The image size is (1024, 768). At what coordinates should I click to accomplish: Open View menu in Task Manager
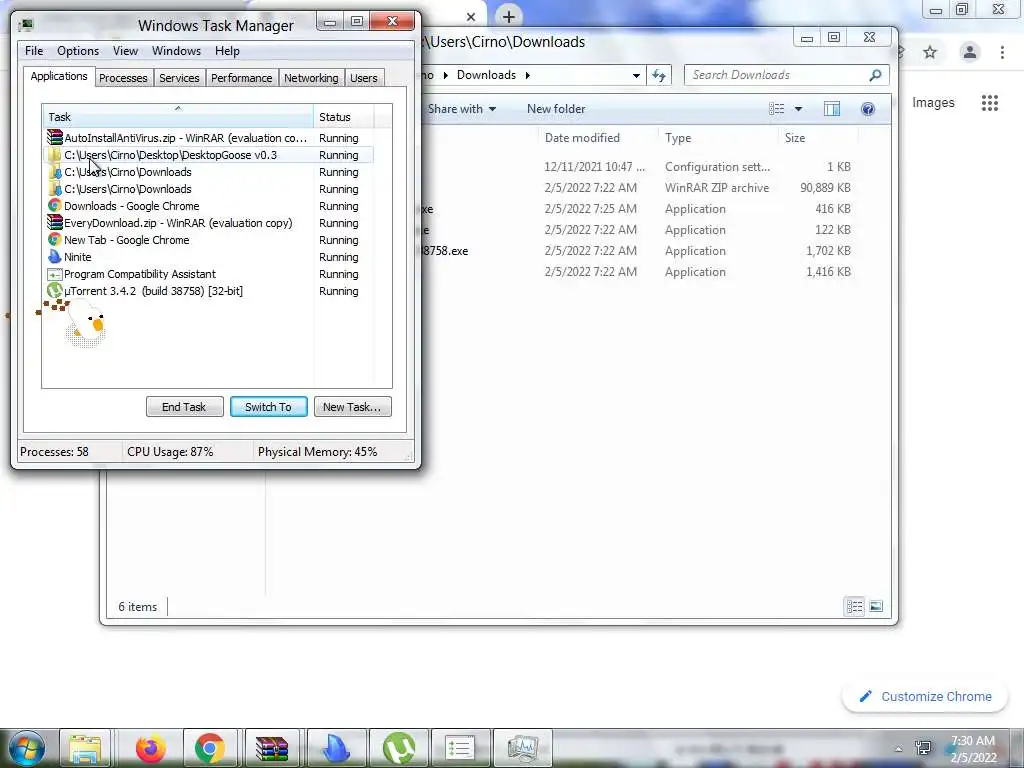[125, 51]
